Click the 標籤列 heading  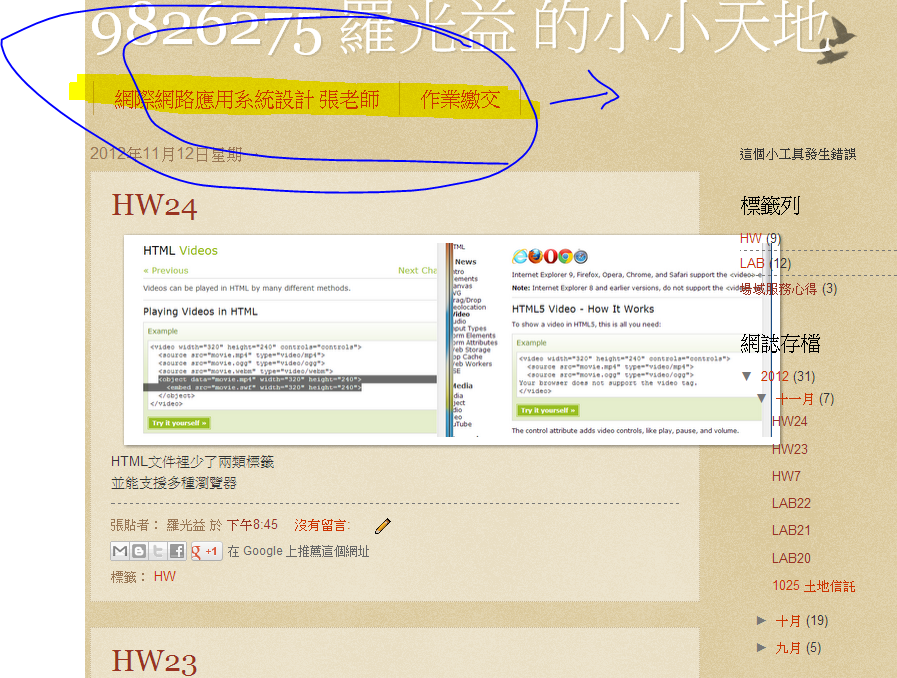[770, 205]
